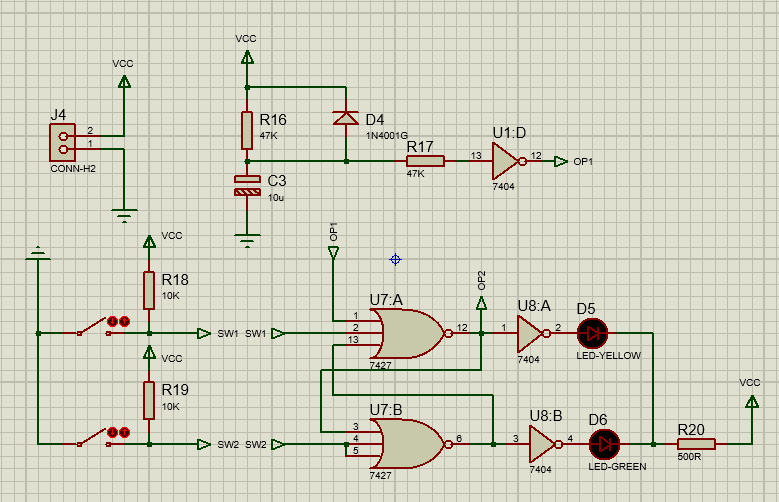Screen dimensions: 779x502
Task: Click the 10K value beside R18
Action: point(170,296)
